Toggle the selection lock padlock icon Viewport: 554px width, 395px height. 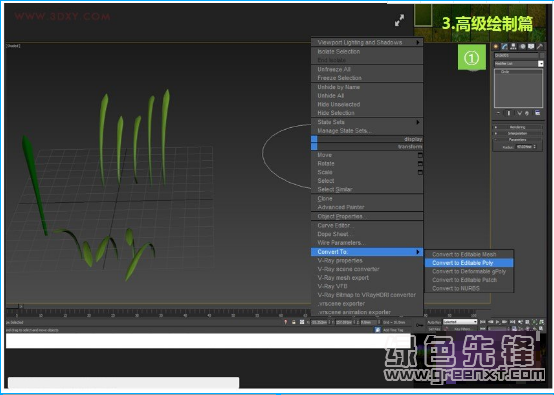pyautogui.click(x=293, y=322)
